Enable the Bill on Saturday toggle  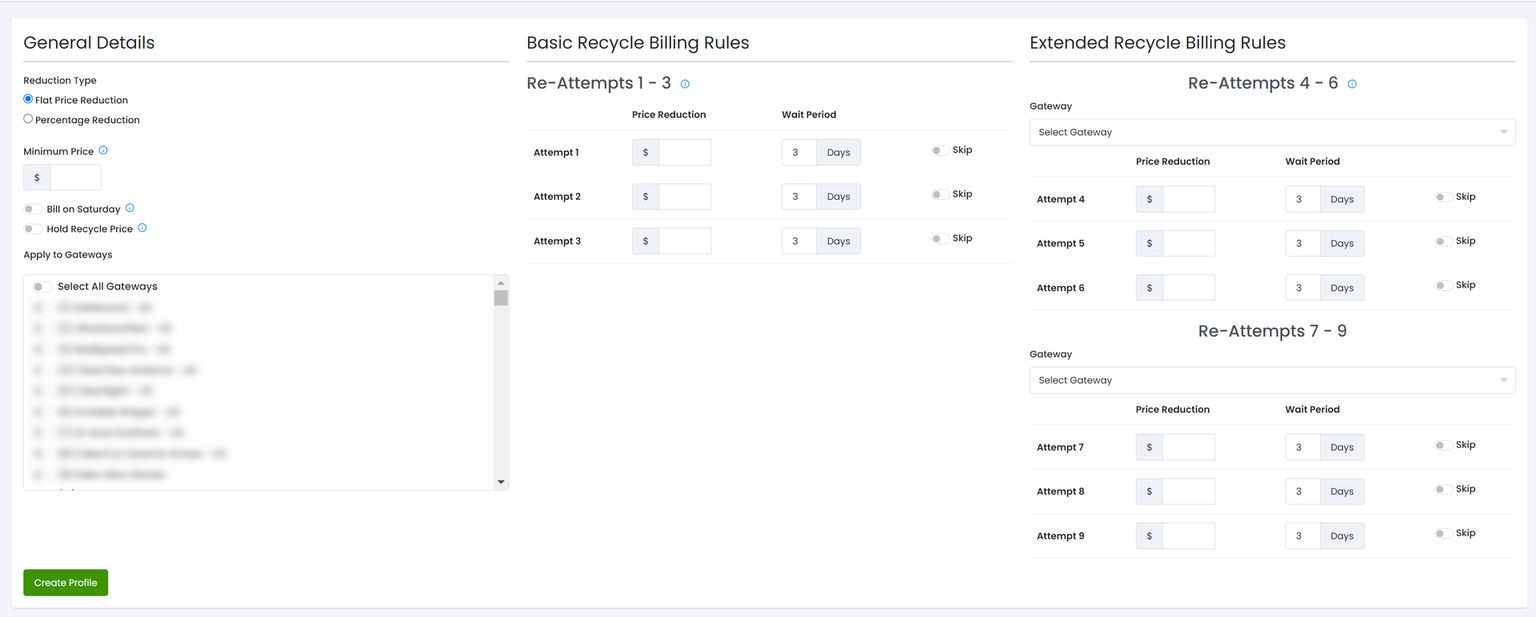[x=34, y=210]
